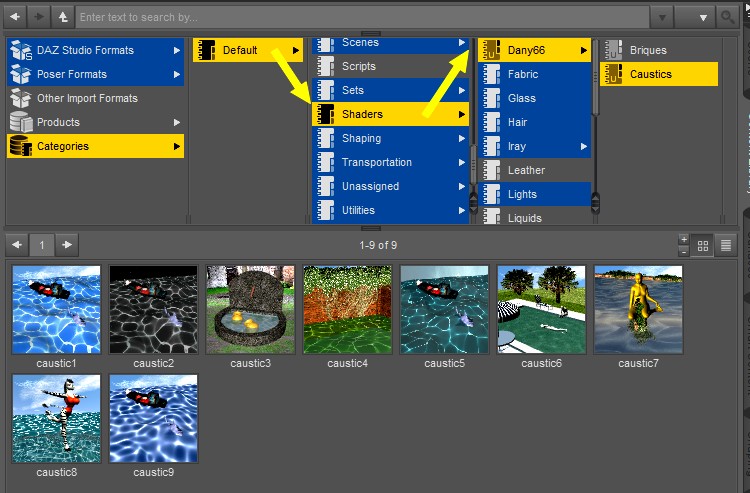Go to the previous results page
The height and width of the screenshot is (493, 750).
tap(17, 245)
